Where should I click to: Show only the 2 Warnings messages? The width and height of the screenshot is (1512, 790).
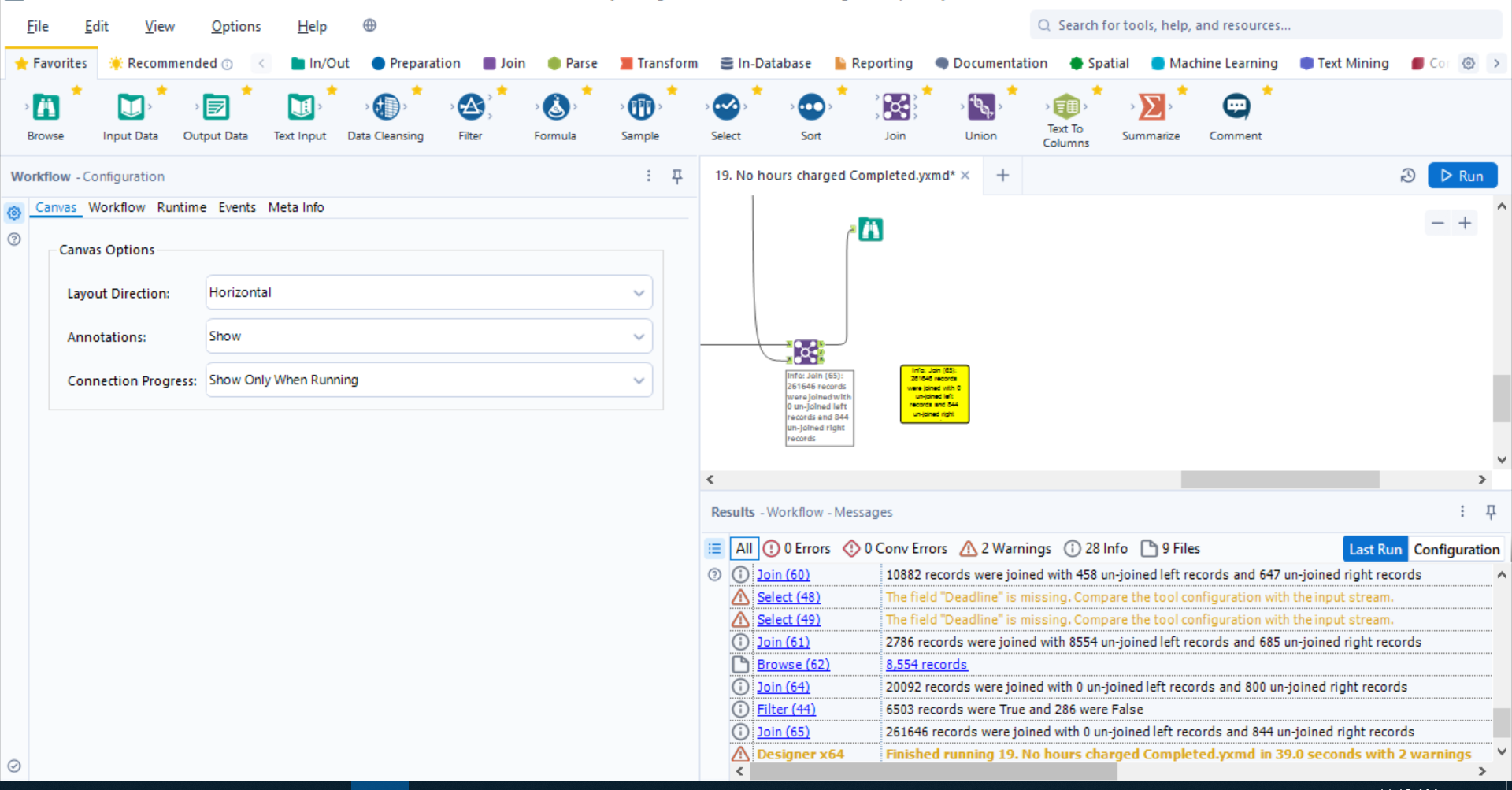coord(1004,548)
